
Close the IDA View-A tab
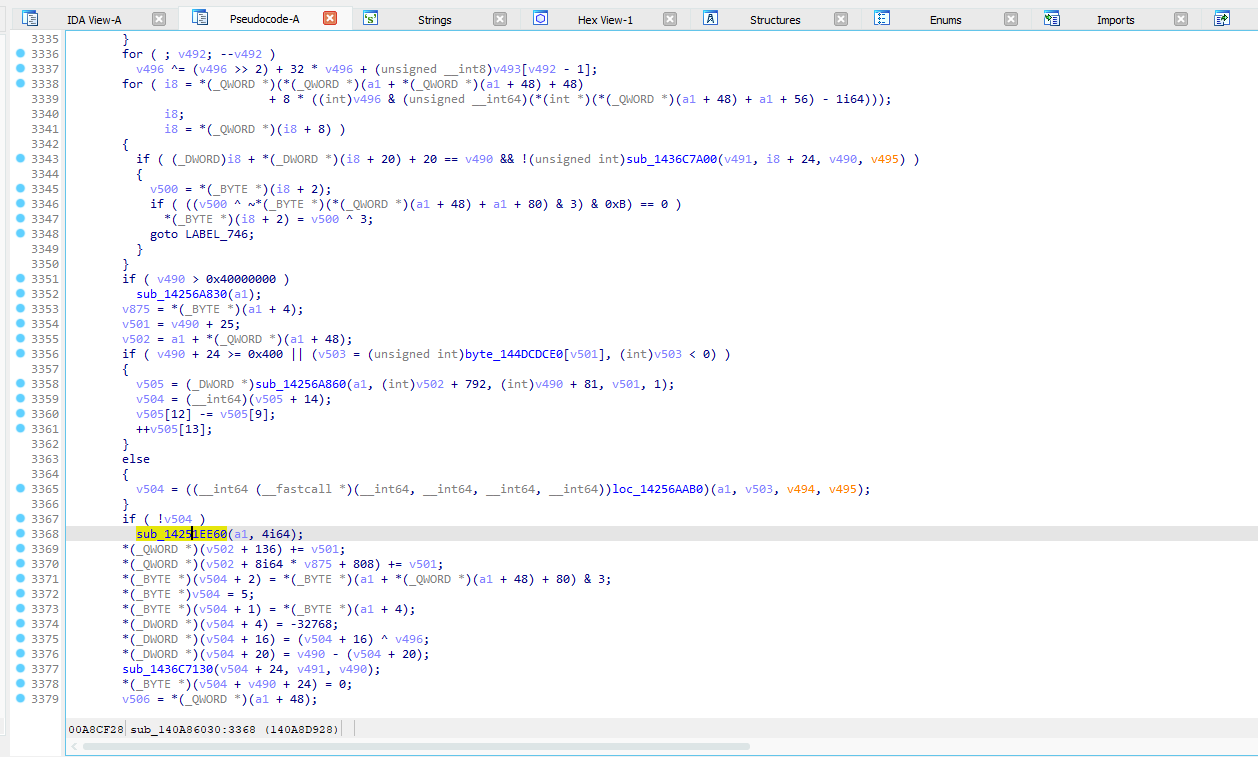[159, 19]
